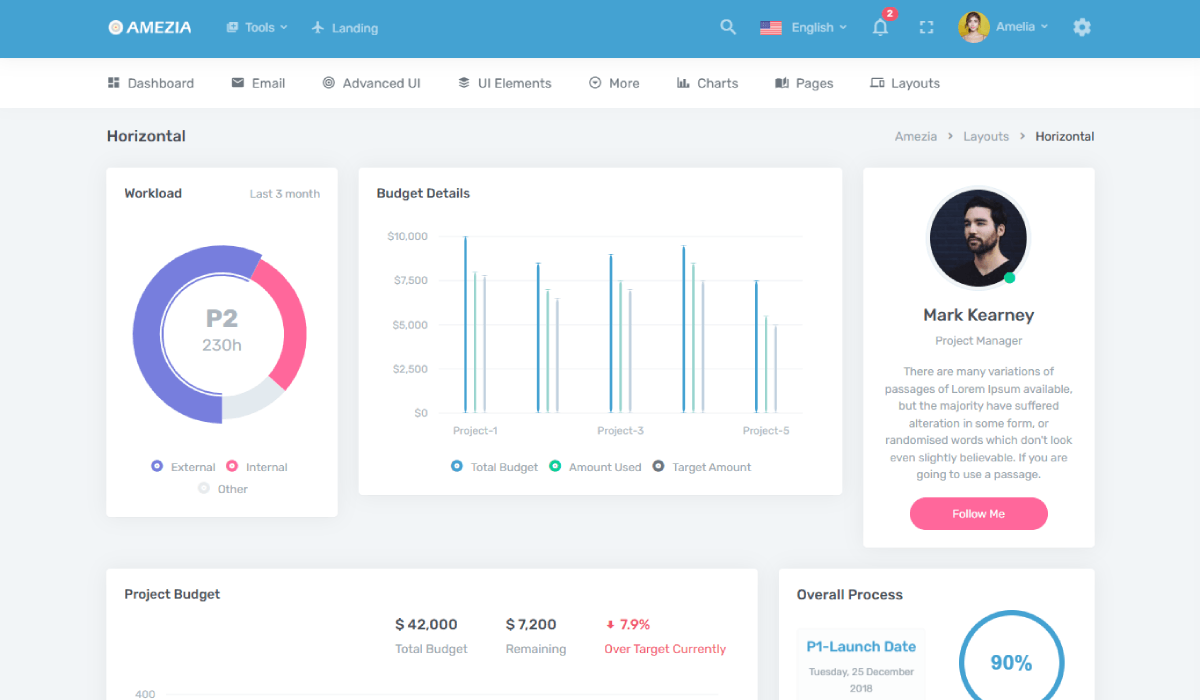Click Mark Kearney's profile photo
1200x700 pixels.
977,238
